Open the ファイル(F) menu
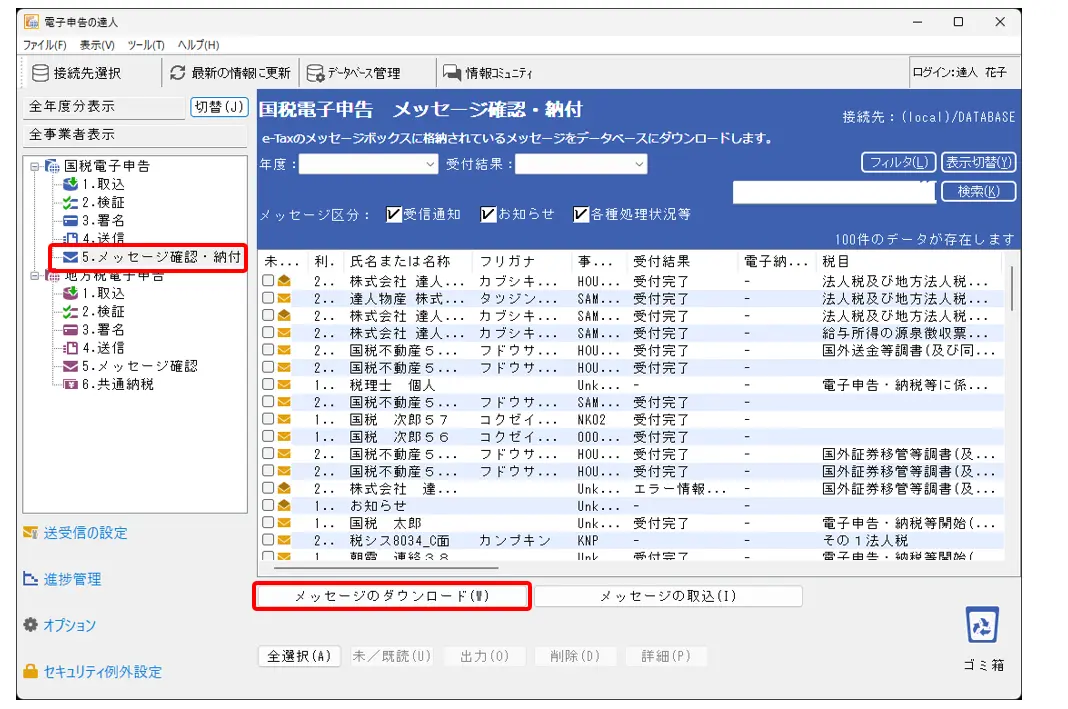 (44, 45)
